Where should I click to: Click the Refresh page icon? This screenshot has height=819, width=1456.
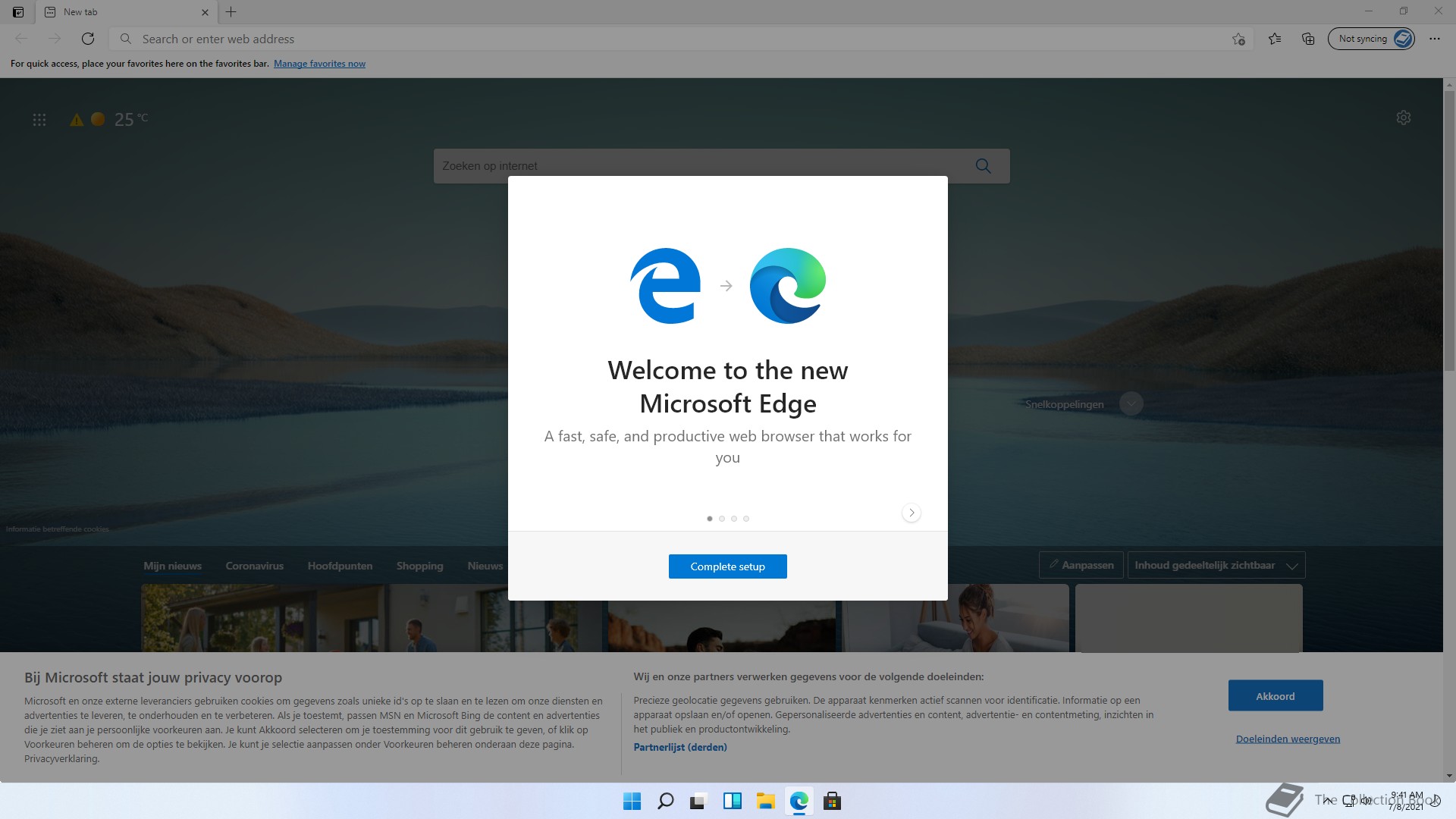pyautogui.click(x=88, y=39)
